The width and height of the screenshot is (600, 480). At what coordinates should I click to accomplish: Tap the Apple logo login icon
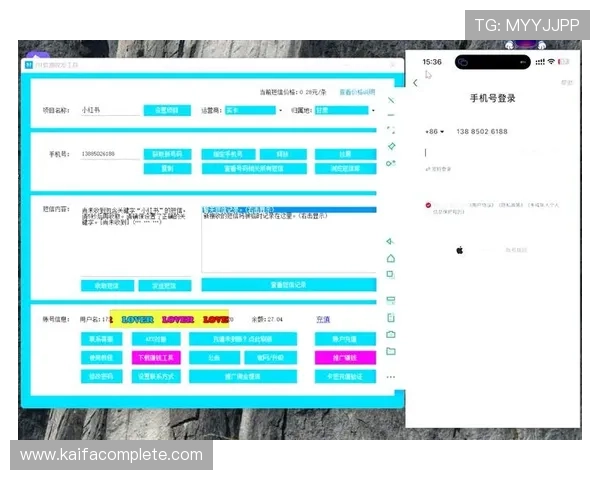pyautogui.click(x=460, y=249)
